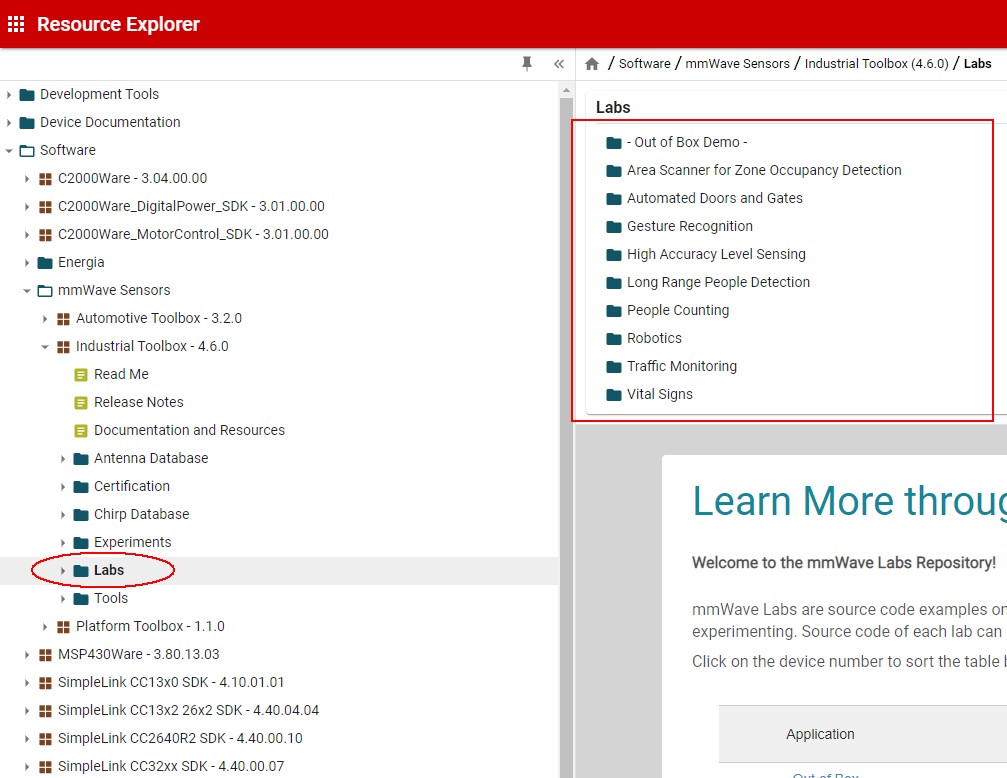Open the apps grid menu icon
Image resolution: width=1007 pixels, height=778 pixels.
16,24
